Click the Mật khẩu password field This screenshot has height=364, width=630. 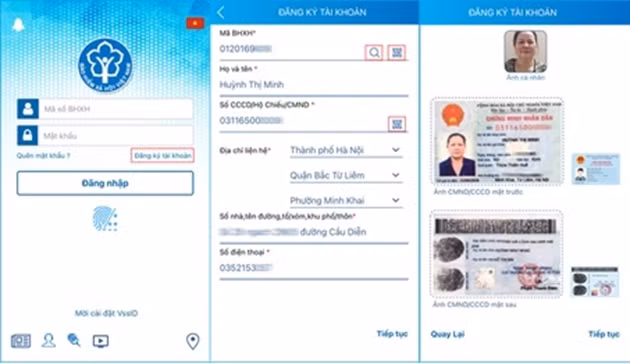[116, 135]
